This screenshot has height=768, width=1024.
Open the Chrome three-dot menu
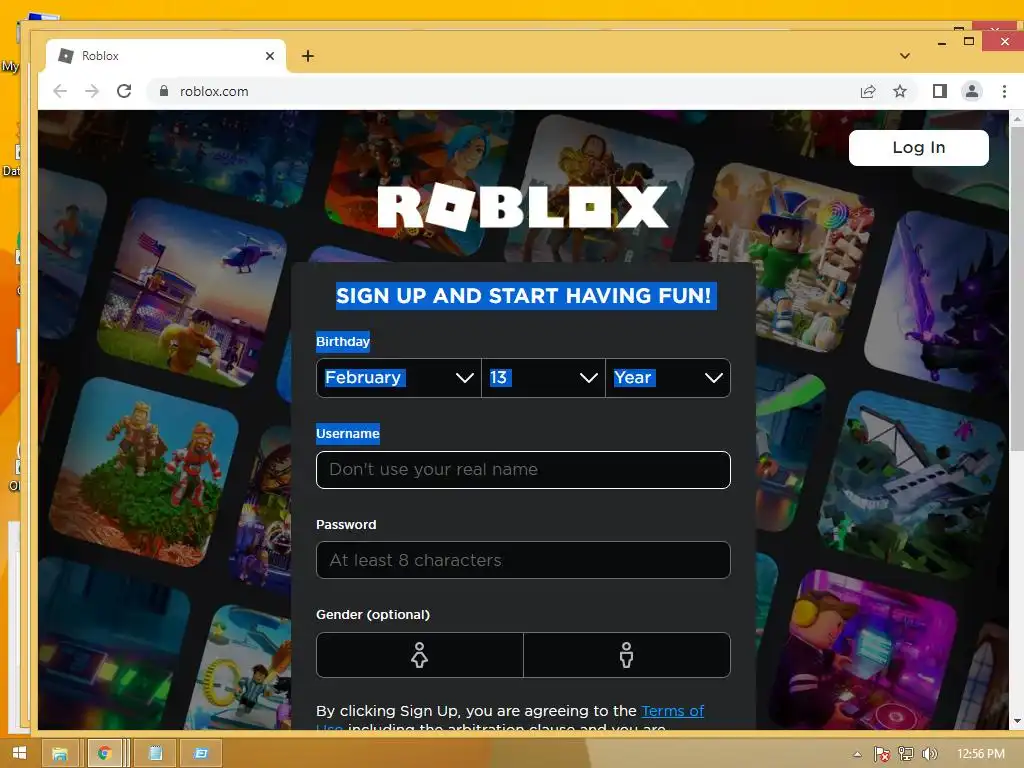click(1004, 91)
